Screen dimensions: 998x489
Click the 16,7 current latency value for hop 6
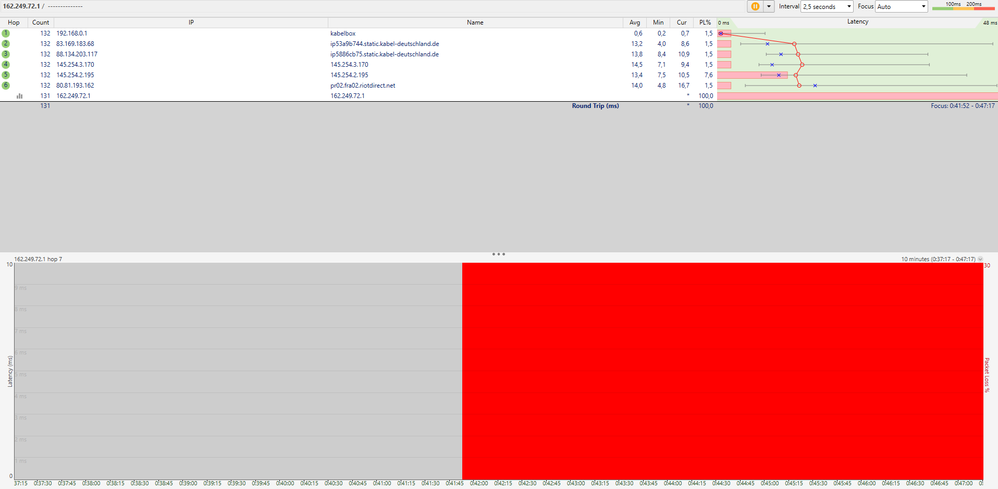point(684,85)
